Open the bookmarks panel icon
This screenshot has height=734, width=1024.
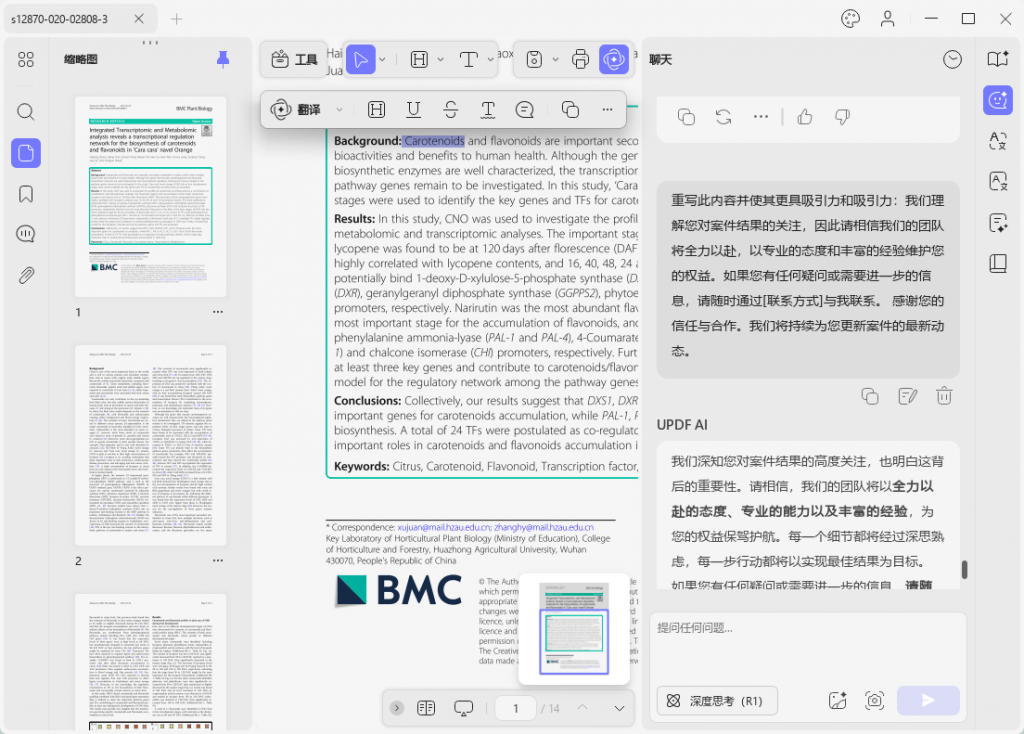(25, 194)
